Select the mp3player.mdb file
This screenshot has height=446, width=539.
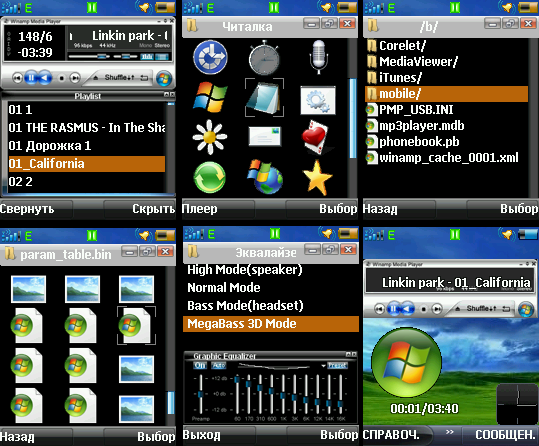coord(446,126)
